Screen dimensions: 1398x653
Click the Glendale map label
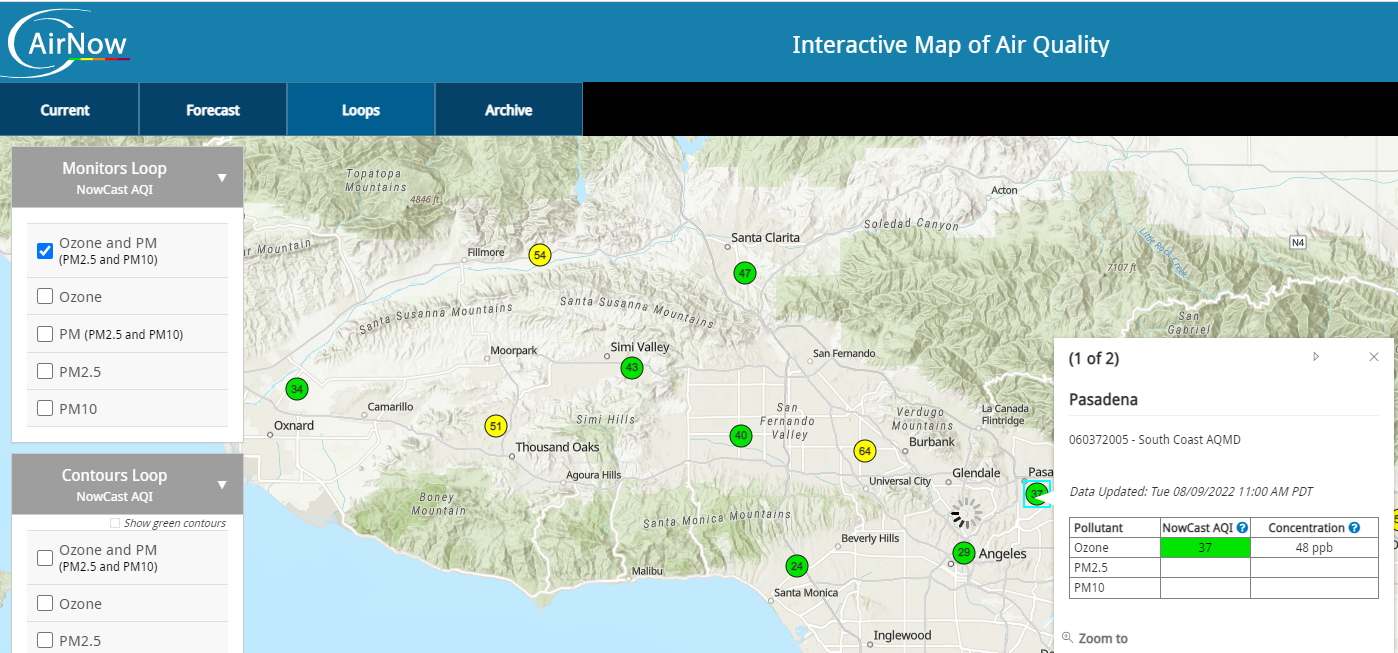point(976,472)
